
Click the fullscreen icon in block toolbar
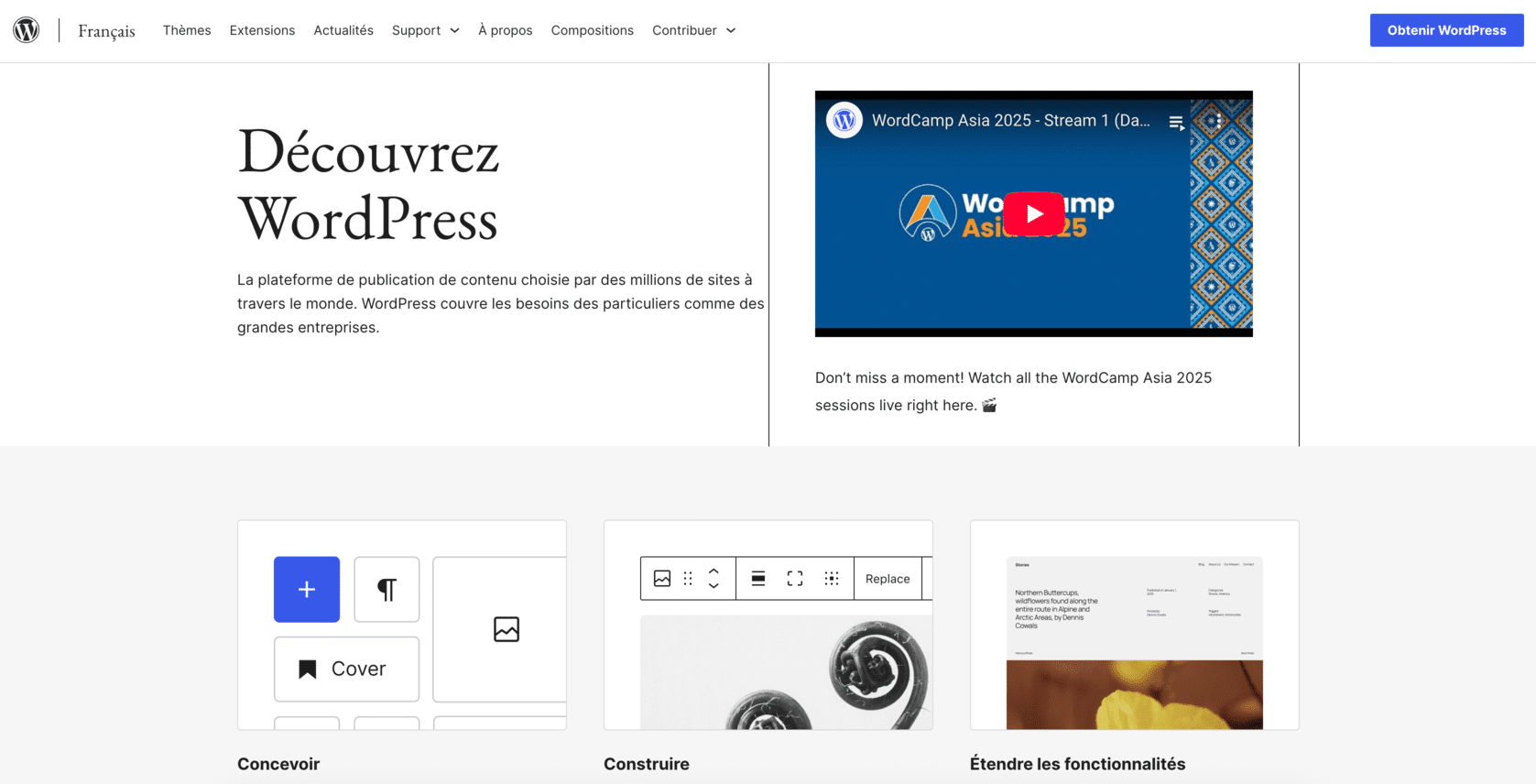pyautogui.click(x=795, y=579)
